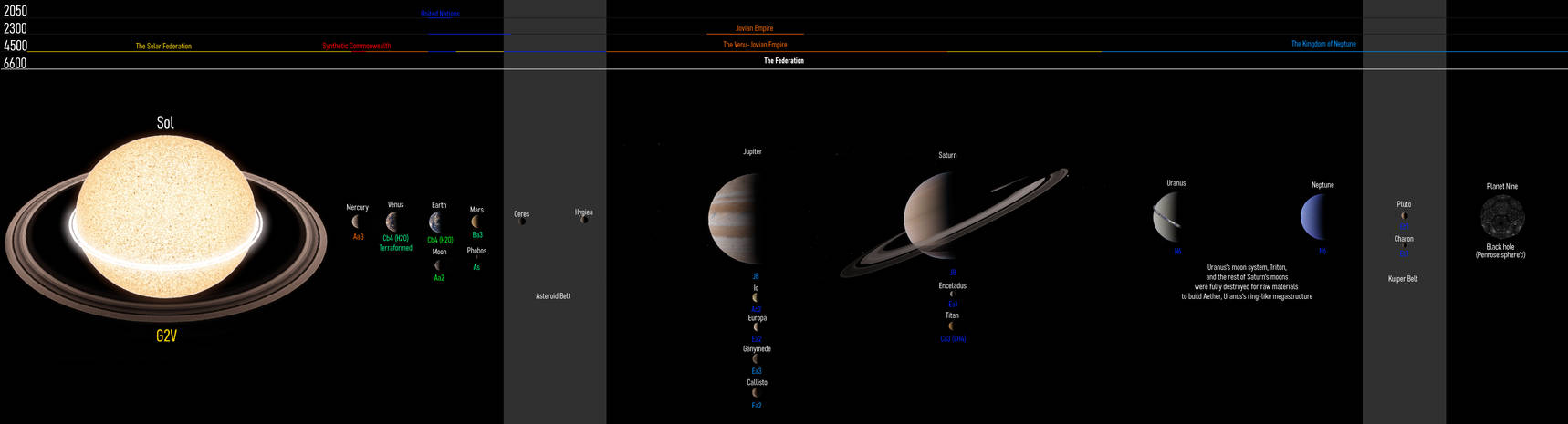Click the 'Mercury' name label
This screenshot has height=424, width=1568.
click(x=357, y=208)
